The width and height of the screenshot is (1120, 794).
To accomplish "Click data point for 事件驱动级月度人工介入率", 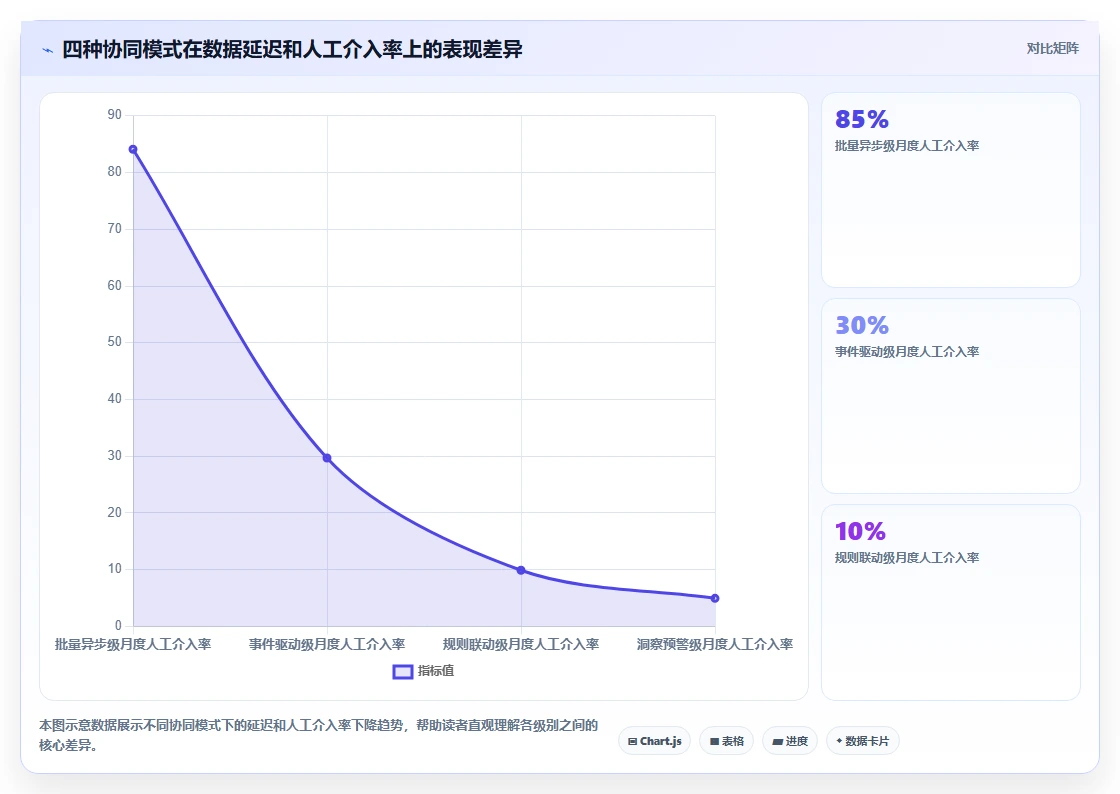I will (327, 458).
